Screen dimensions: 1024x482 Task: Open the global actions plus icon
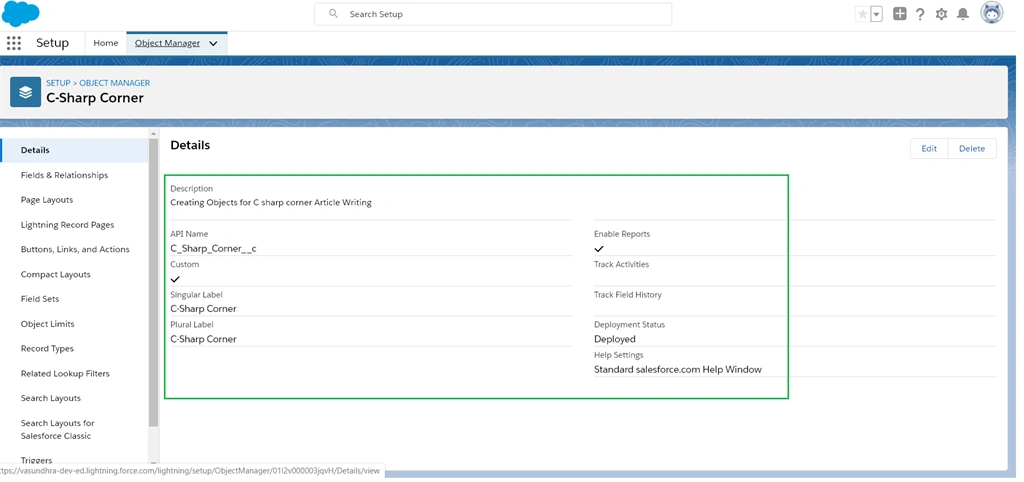[900, 14]
